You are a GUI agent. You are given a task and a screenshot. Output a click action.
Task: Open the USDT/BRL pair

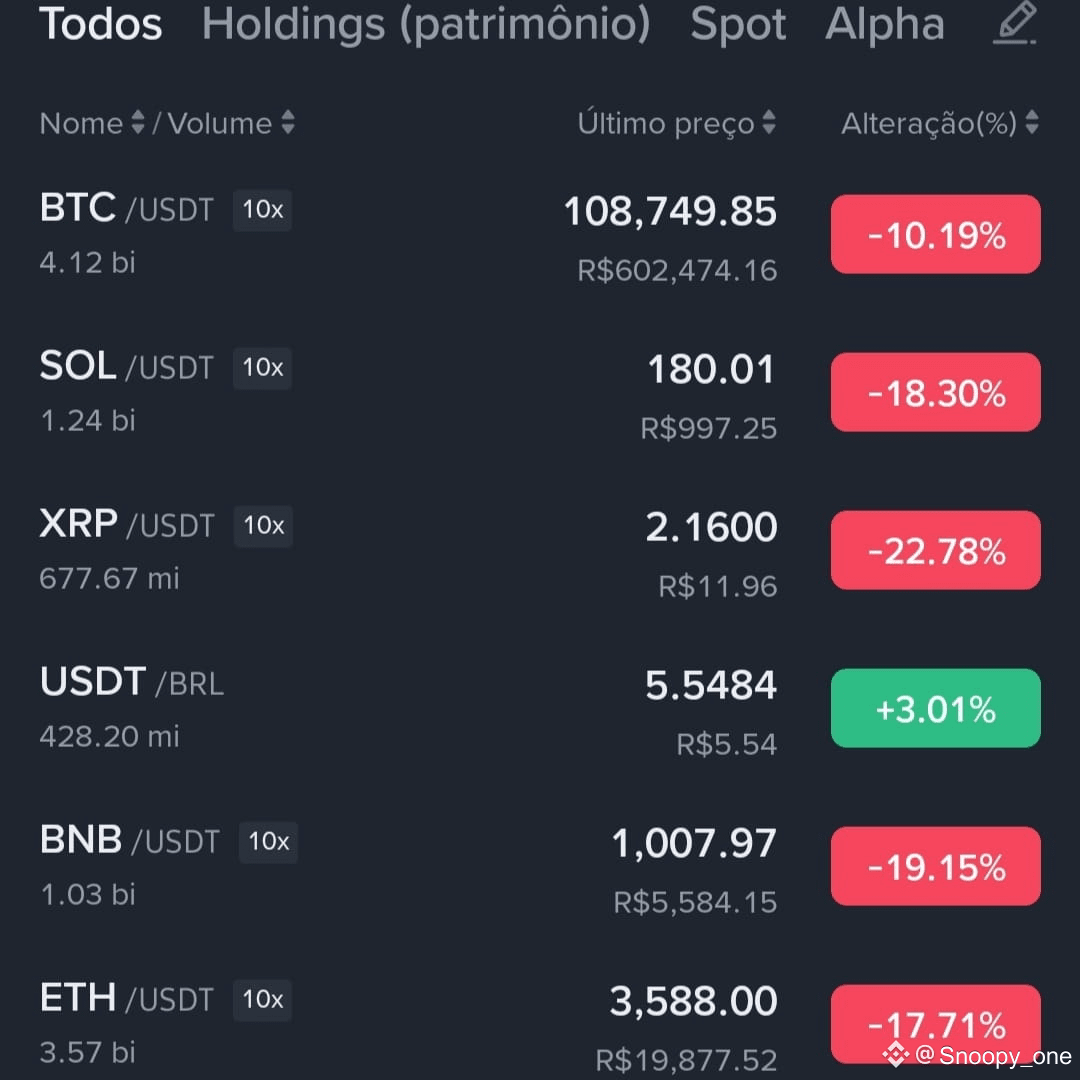(540, 708)
